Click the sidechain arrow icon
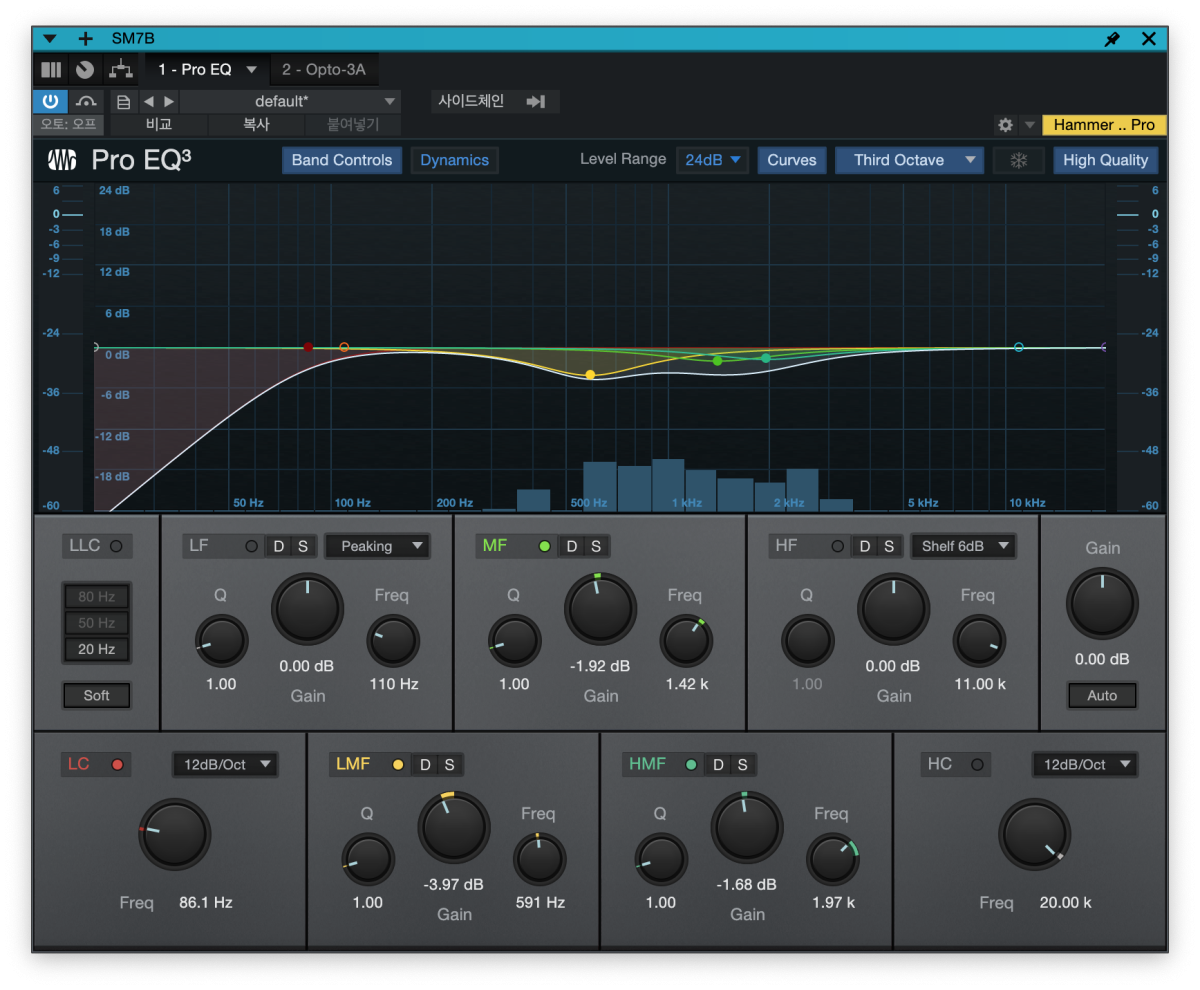The width and height of the screenshot is (1200, 990). coord(536,101)
